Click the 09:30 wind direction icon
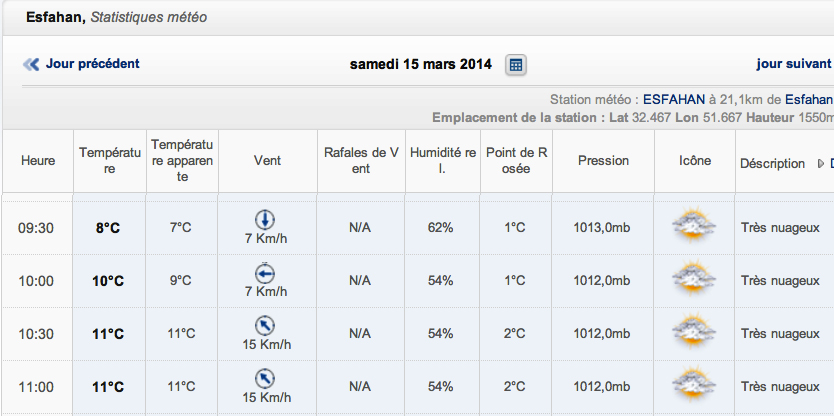Screen dimensions: 834x416 [x=265, y=220]
